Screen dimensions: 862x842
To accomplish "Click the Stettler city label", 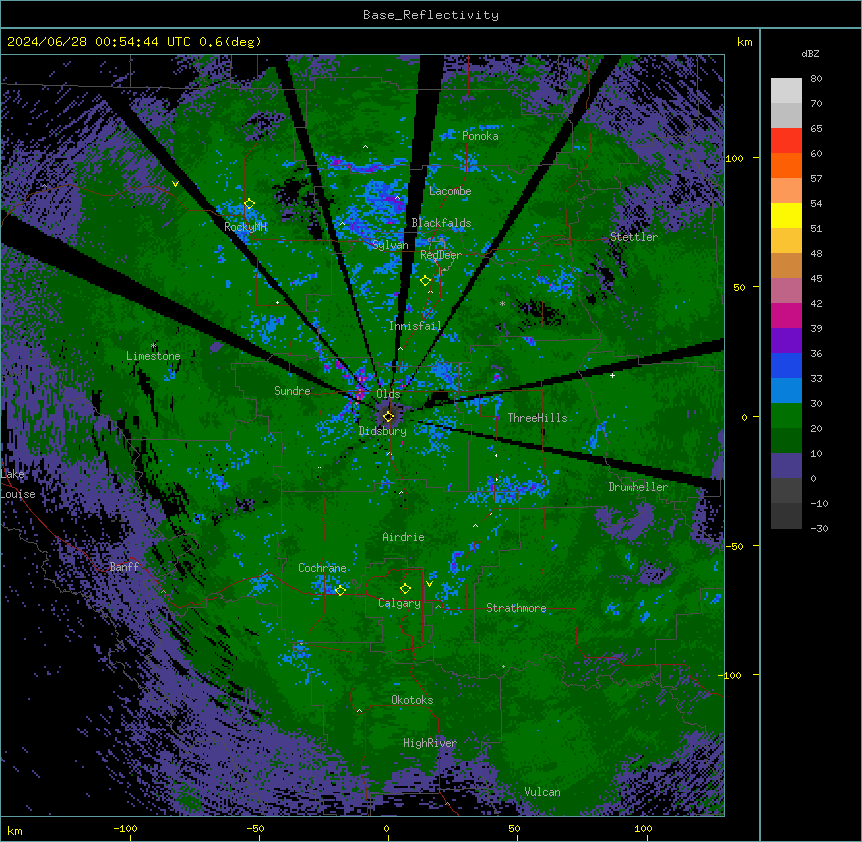I will pos(633,237).
